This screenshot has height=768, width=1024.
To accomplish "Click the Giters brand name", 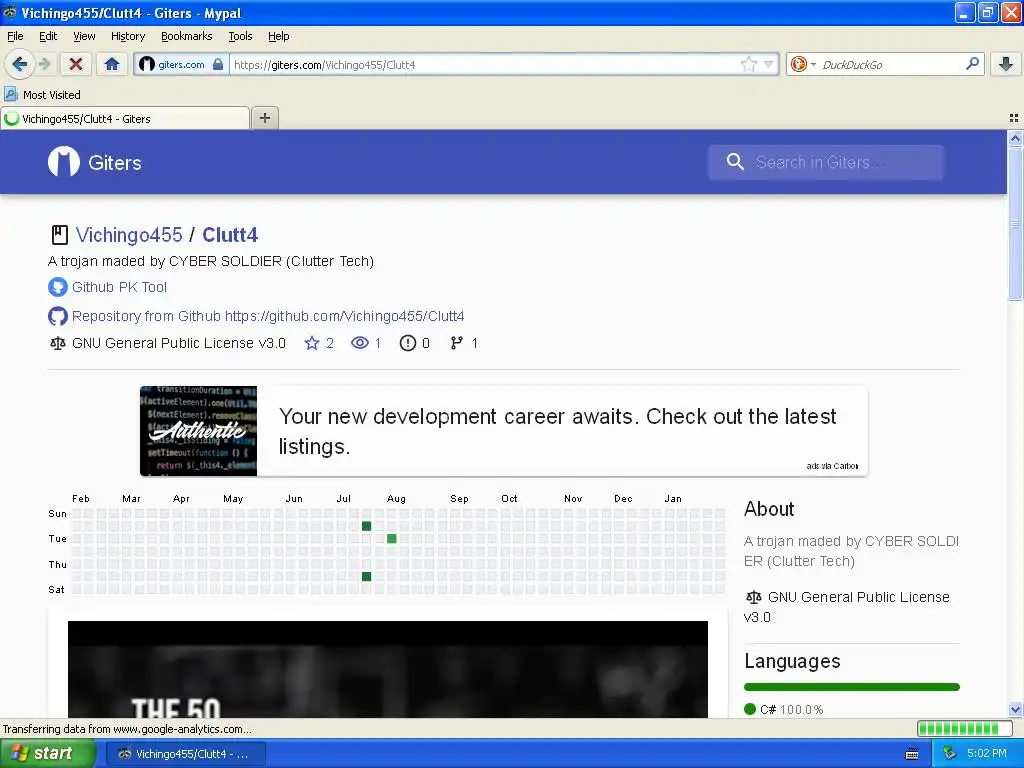I will point(115,163).
